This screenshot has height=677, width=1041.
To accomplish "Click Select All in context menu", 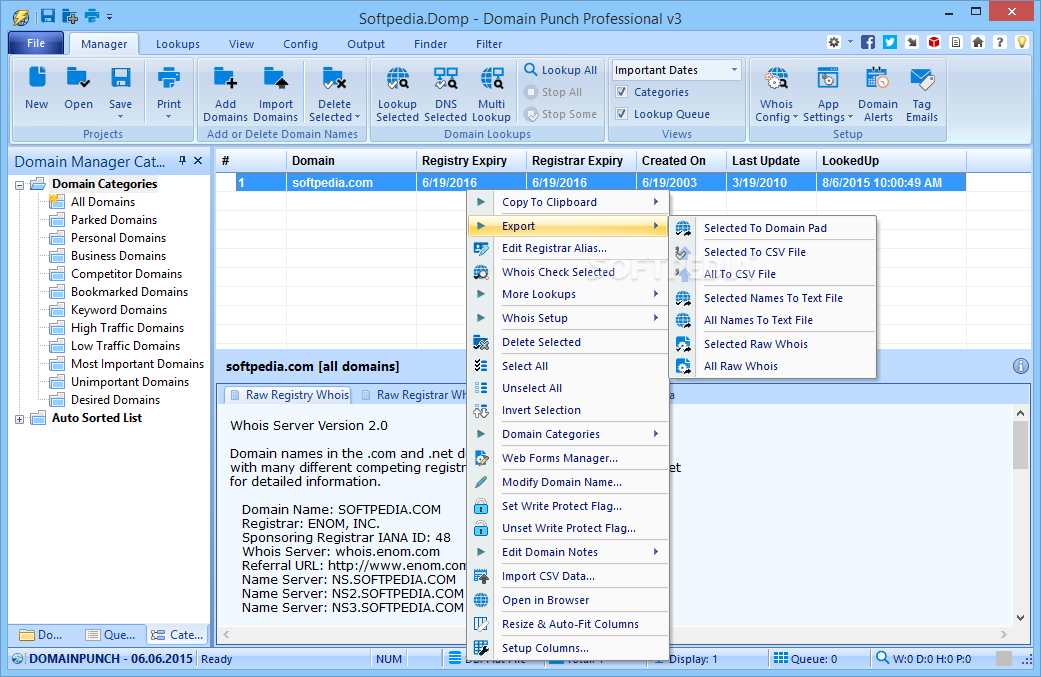I will 568,366.
